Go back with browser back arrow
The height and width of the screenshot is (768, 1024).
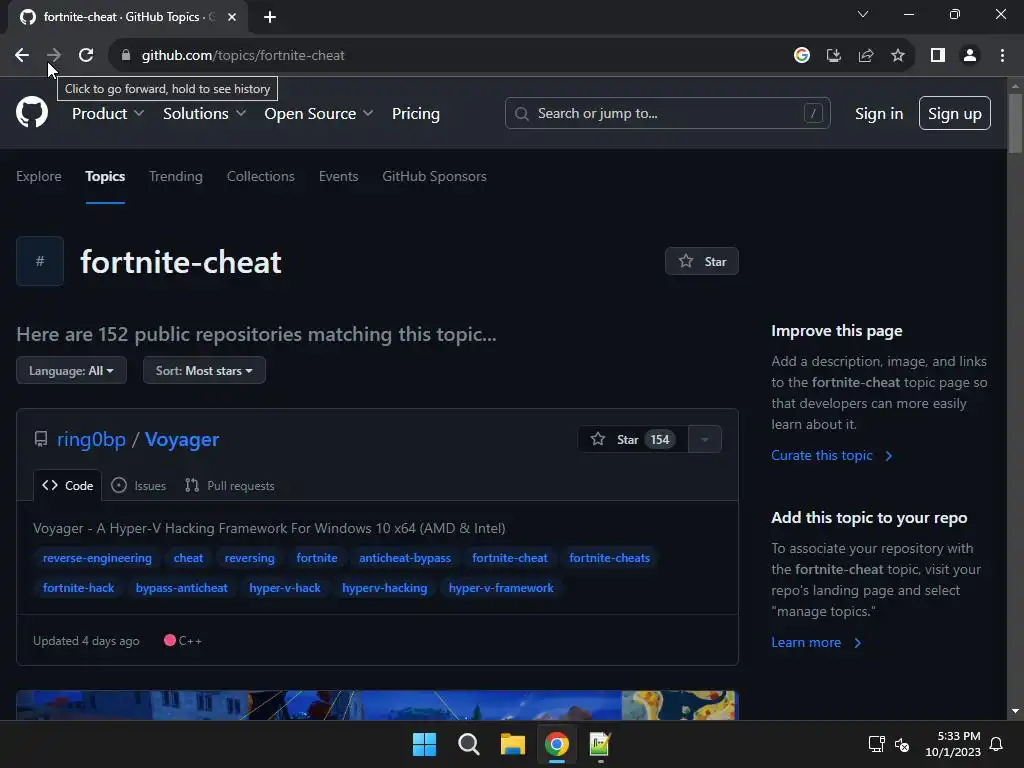(22, 56)
